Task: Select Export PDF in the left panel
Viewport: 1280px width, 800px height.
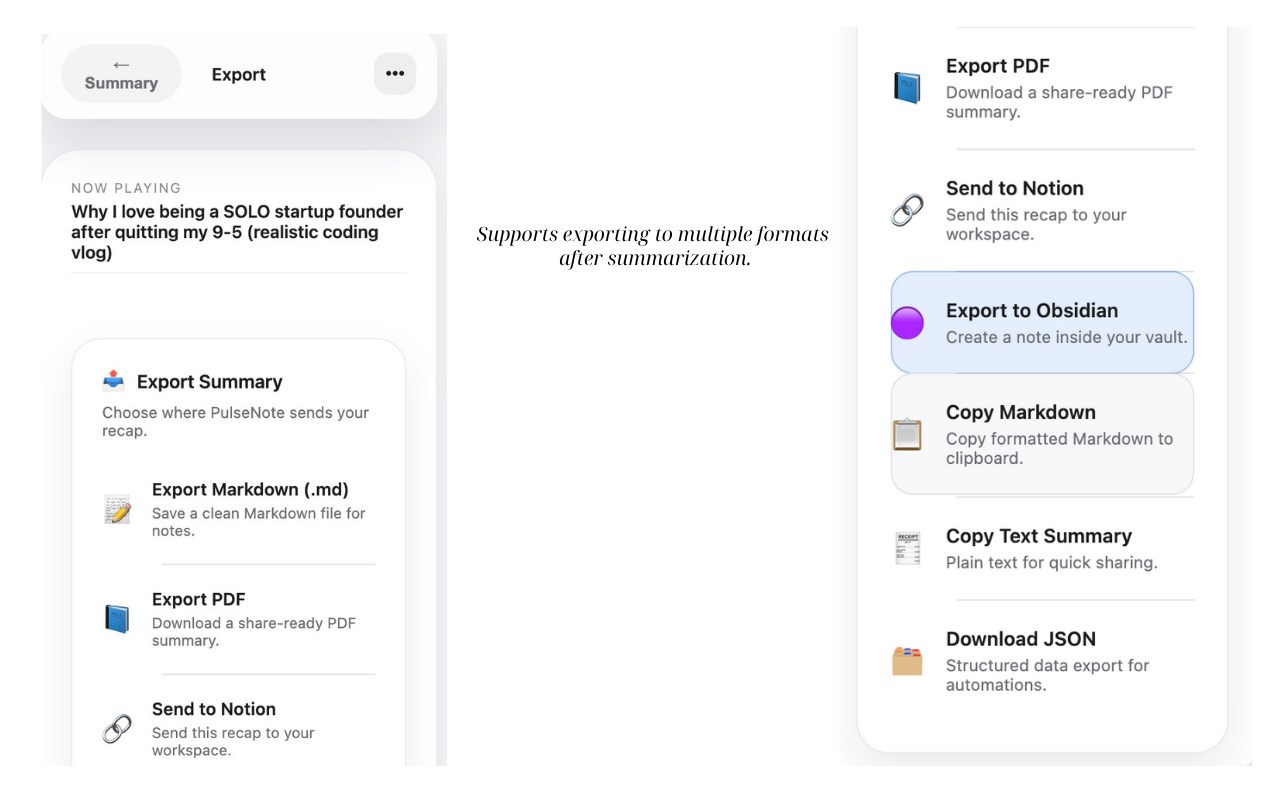Action: tap(238, 619)
